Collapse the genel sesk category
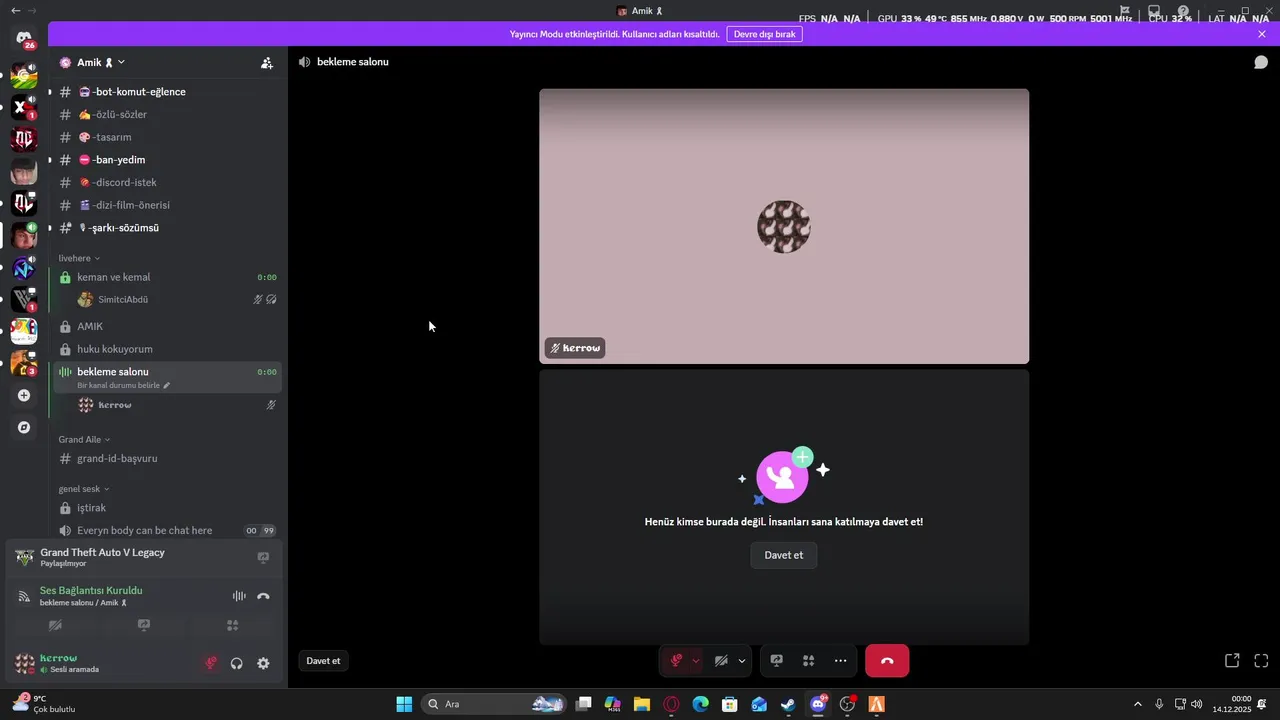 [x=84, y=489]
